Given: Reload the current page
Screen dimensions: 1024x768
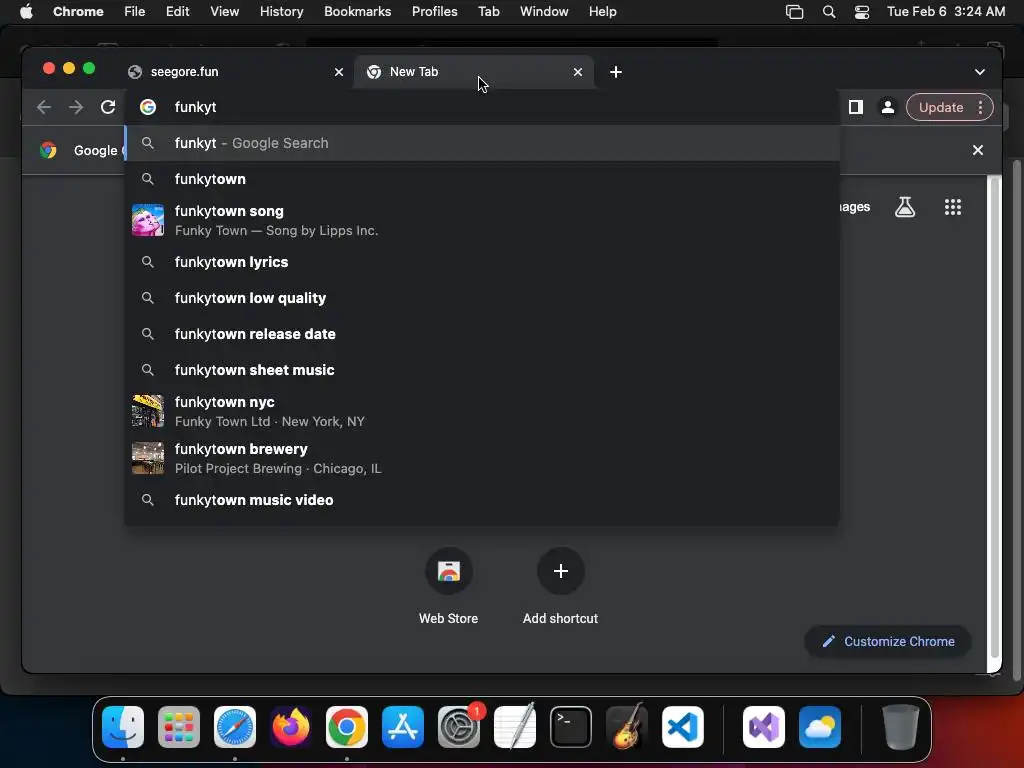Looking at the screenshot, I should [108, 107].
